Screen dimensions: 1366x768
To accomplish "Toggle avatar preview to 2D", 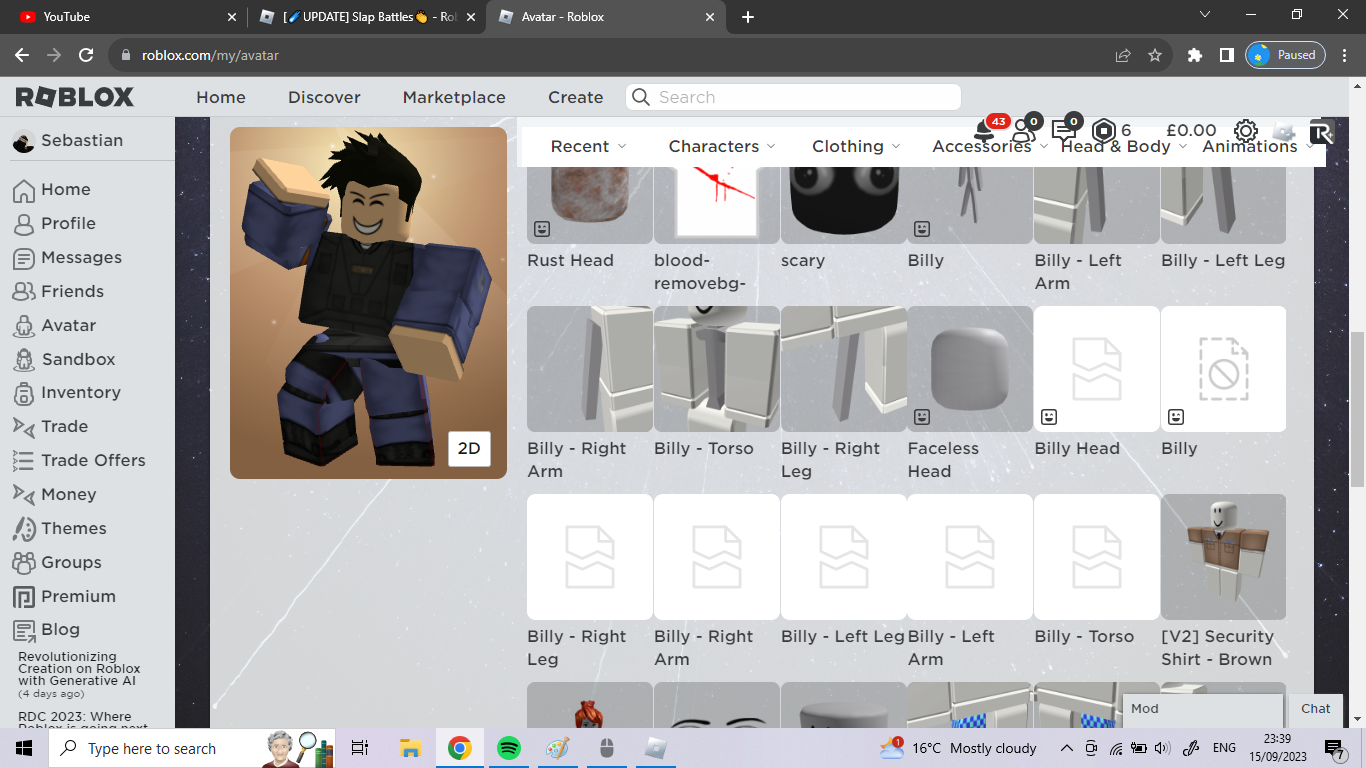I will point(469,449).
